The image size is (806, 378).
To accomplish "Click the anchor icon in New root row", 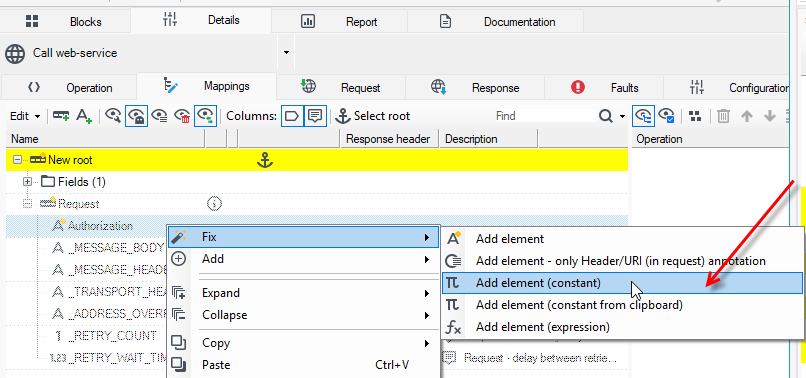I will click(265, 160).
